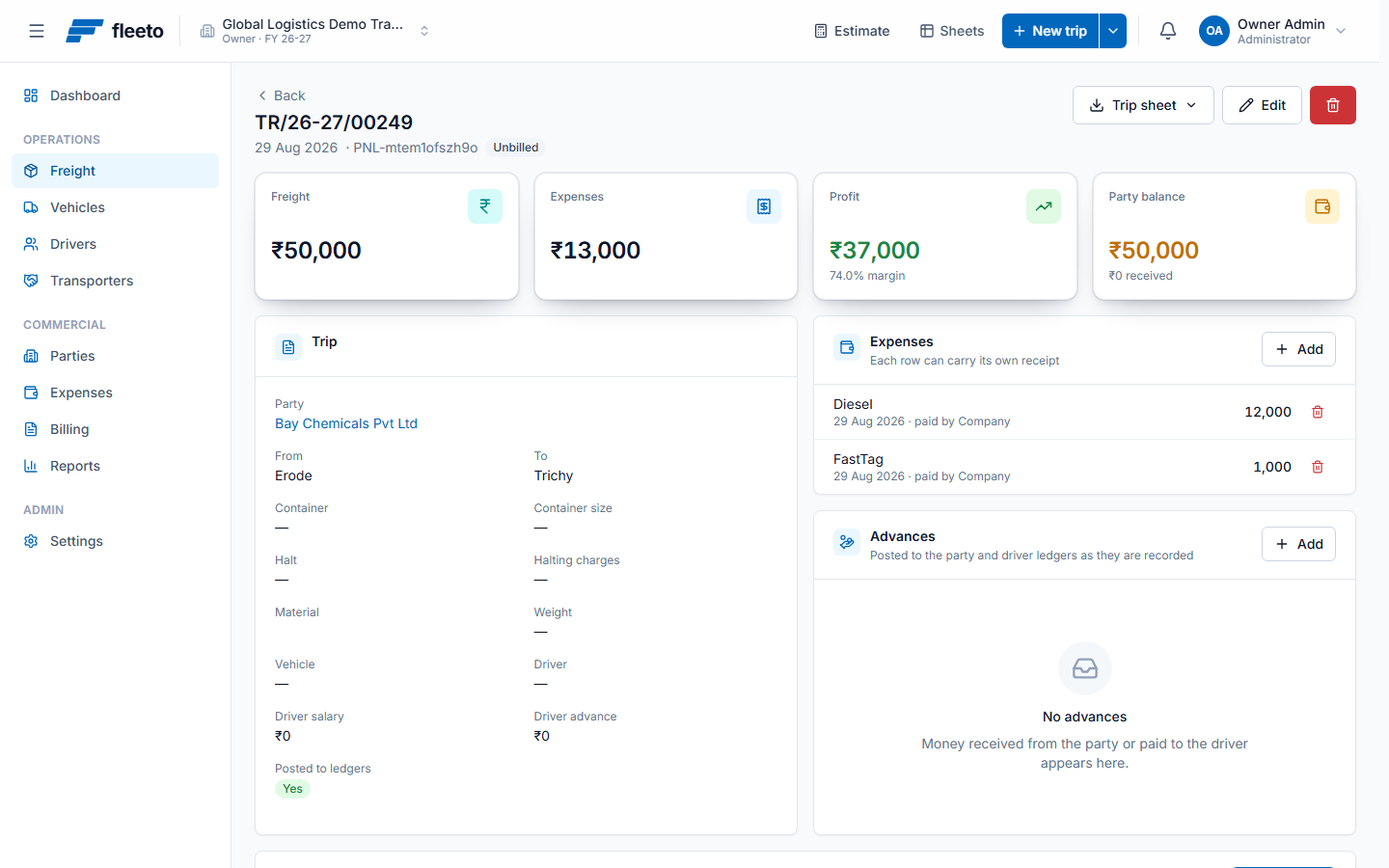Expand the company switcher dropdown
This screenshot has height=868, width=1389.
[424, 31]
